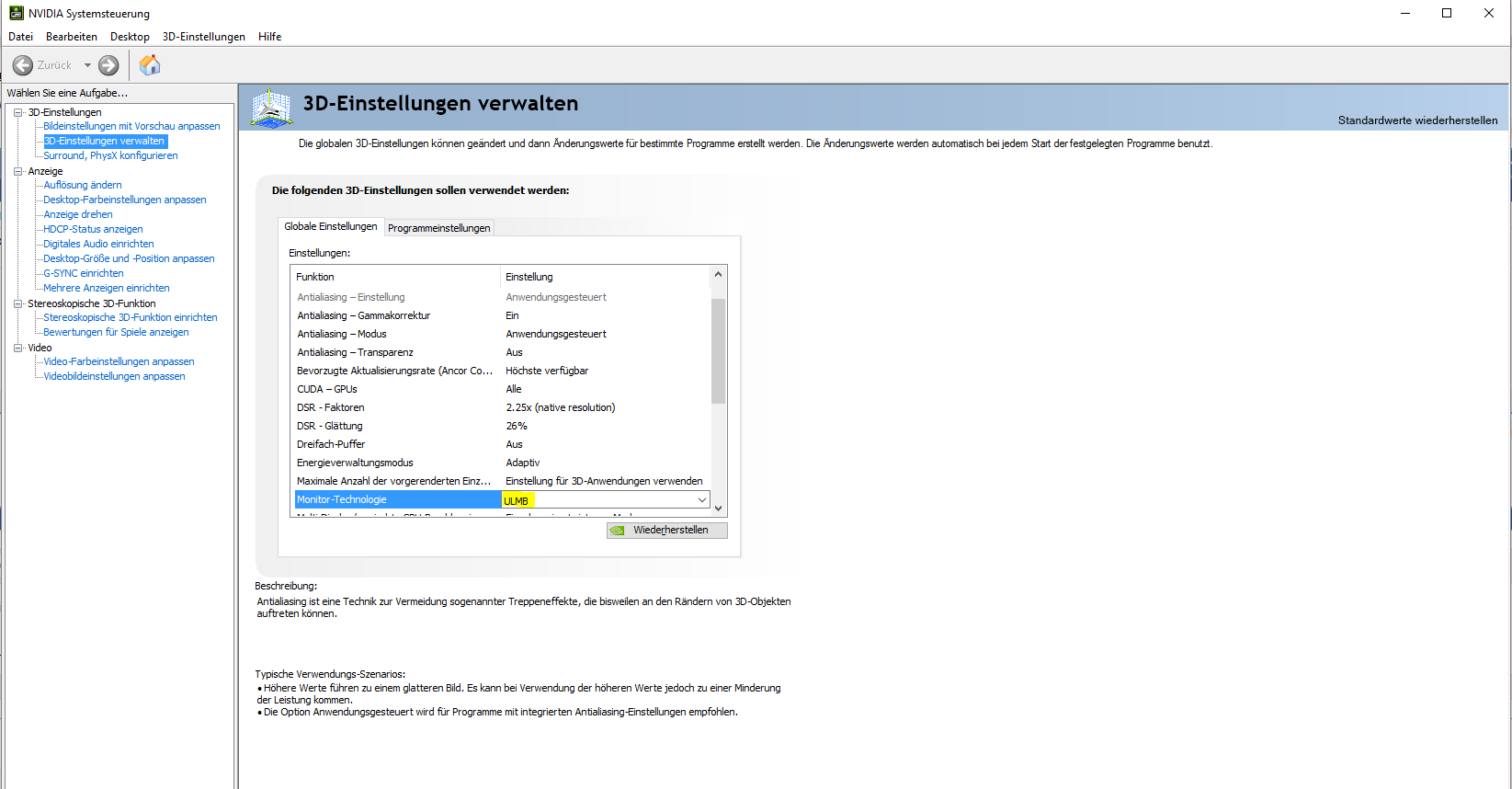Click the 26% Glättung value
This screenshot has height=789, width=1512.
pos(517,426)
